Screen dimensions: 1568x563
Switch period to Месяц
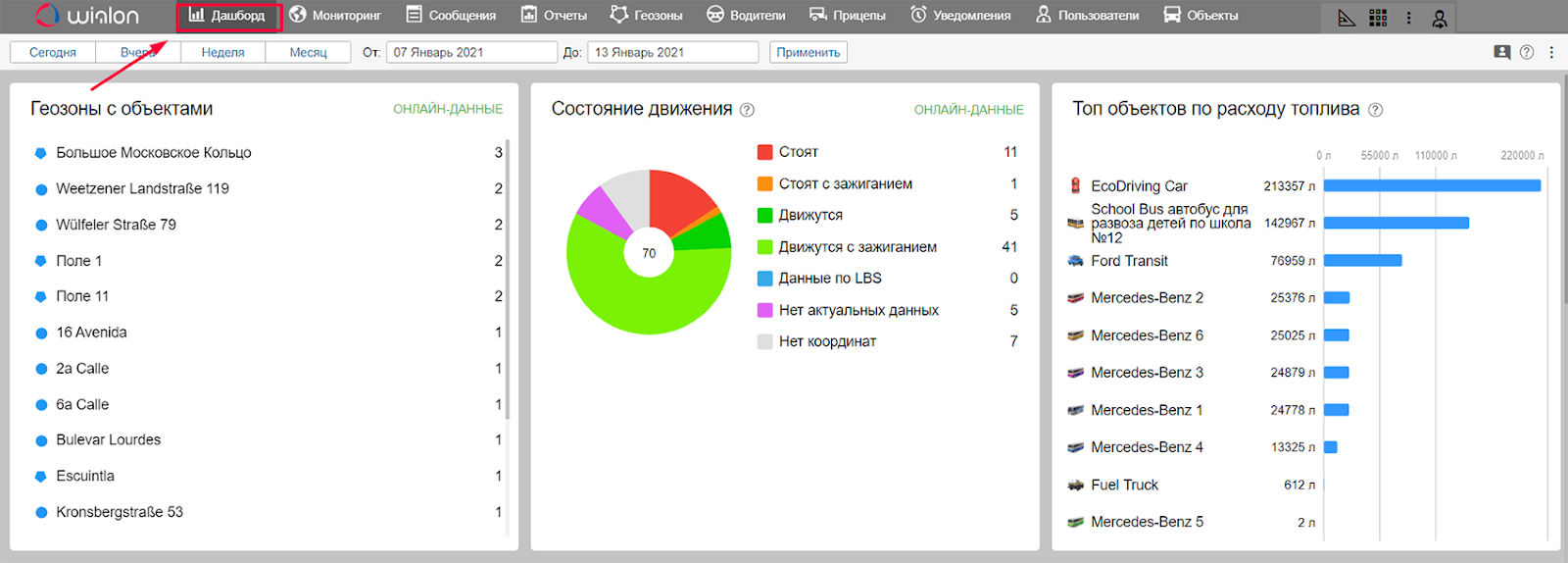click(308, 52)
